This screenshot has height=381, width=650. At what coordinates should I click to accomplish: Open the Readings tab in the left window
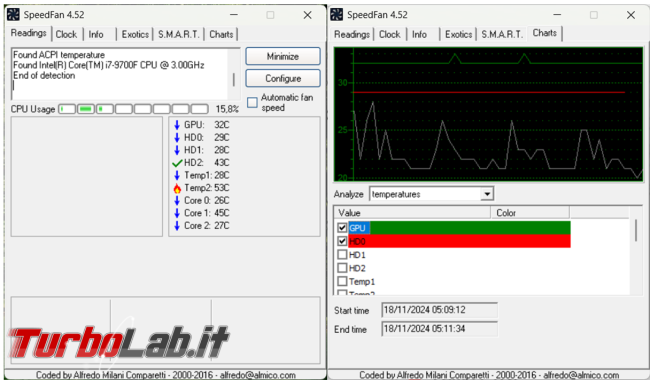point(29,33)
